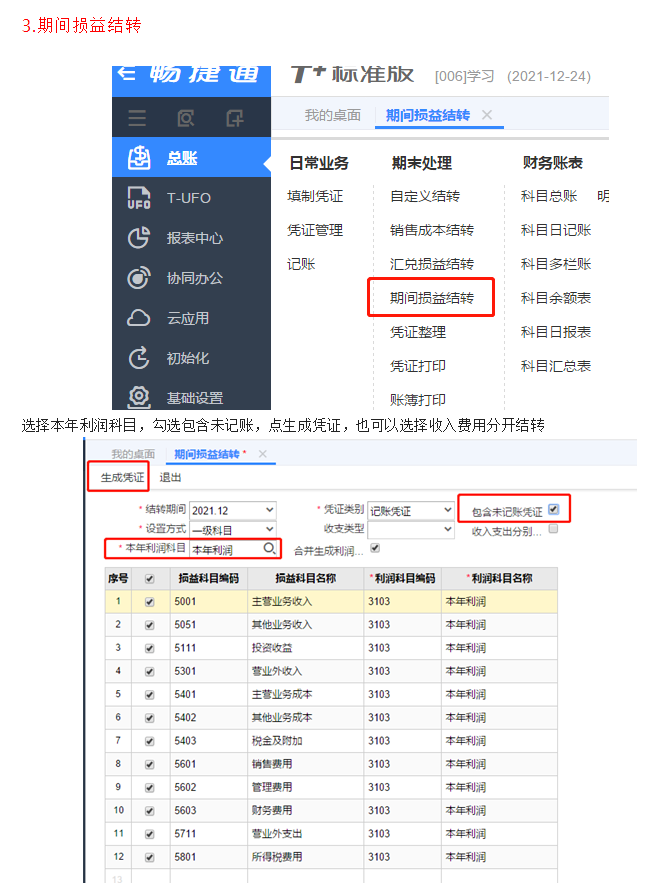Open 自定义结转 link
The height and width of the screenshot is (893, 669).
(425, 196)
